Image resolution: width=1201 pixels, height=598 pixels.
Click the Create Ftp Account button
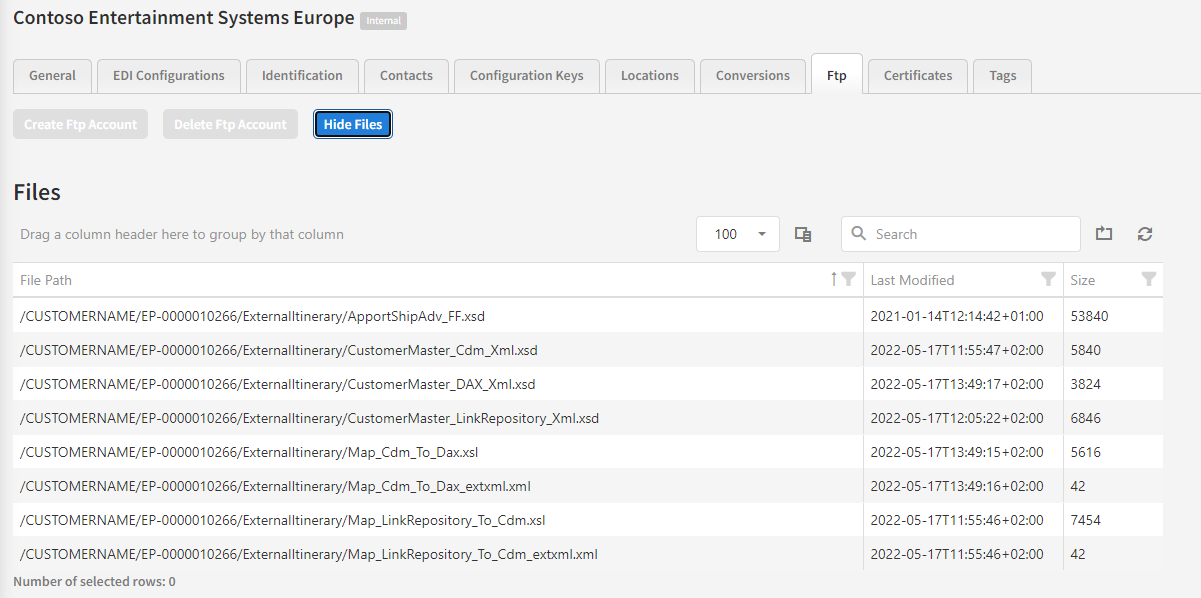pos(81,125)
